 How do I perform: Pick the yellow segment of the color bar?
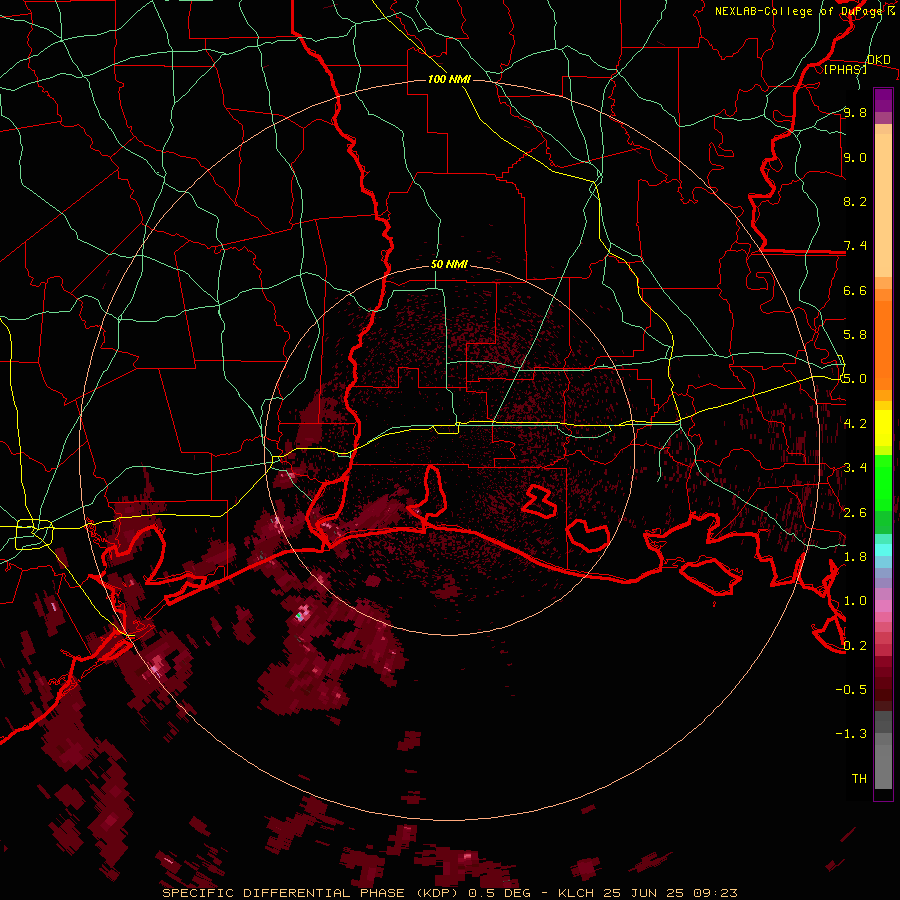(x=883, y=428)
